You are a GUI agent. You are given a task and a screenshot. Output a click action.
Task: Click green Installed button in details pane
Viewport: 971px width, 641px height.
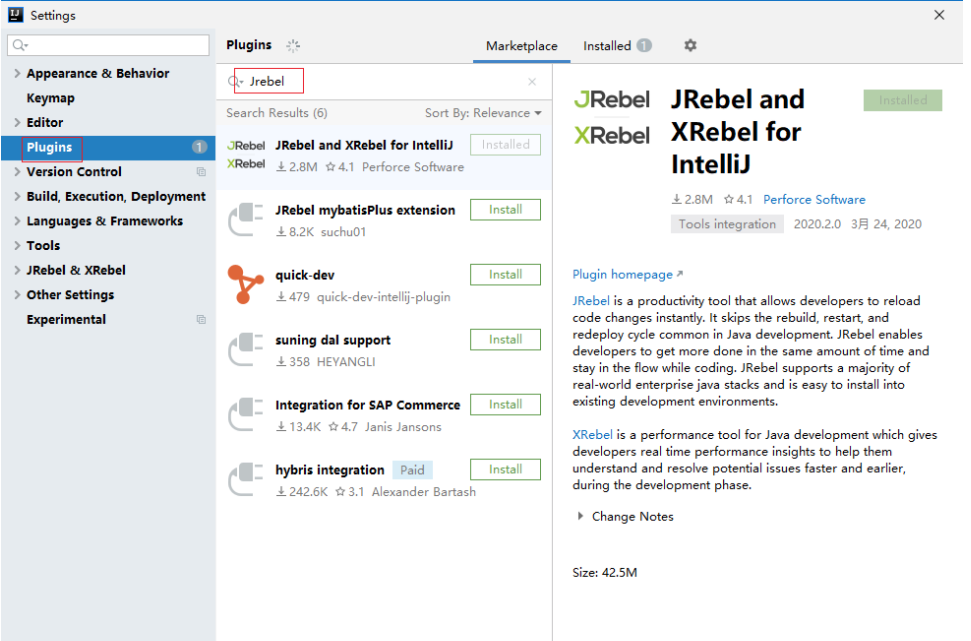click(x=902, y=100)
